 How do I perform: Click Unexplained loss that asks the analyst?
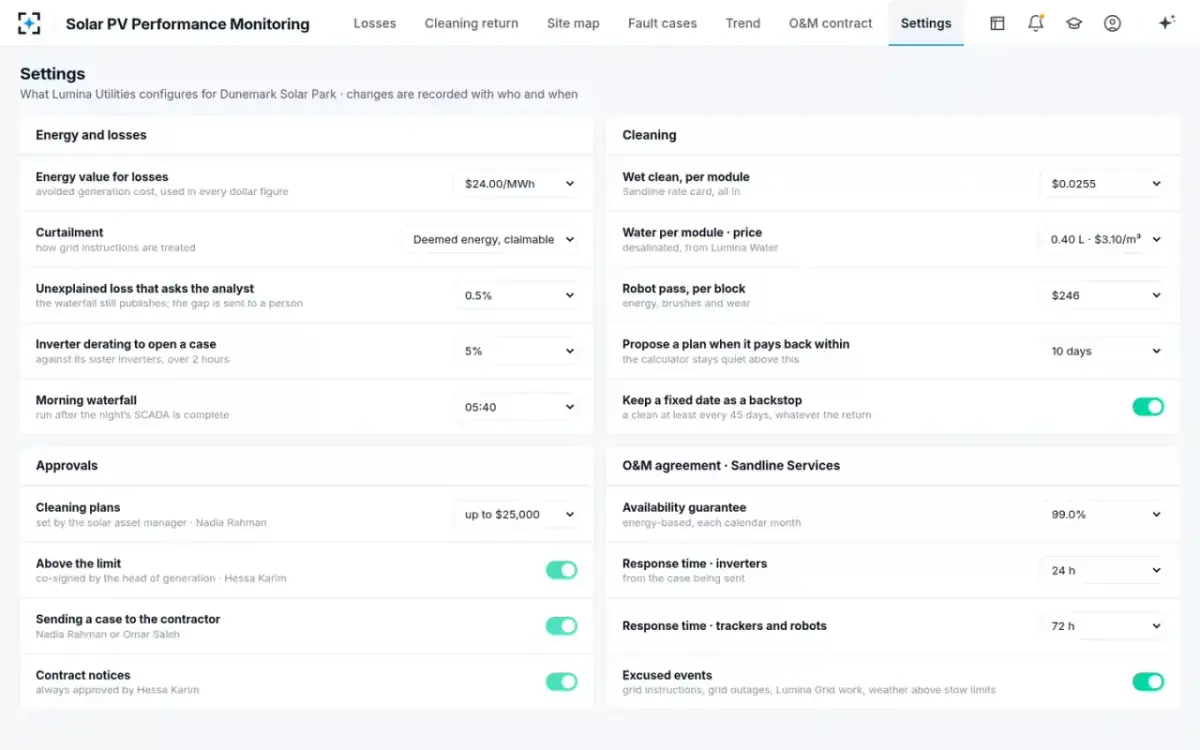point(145,288)
